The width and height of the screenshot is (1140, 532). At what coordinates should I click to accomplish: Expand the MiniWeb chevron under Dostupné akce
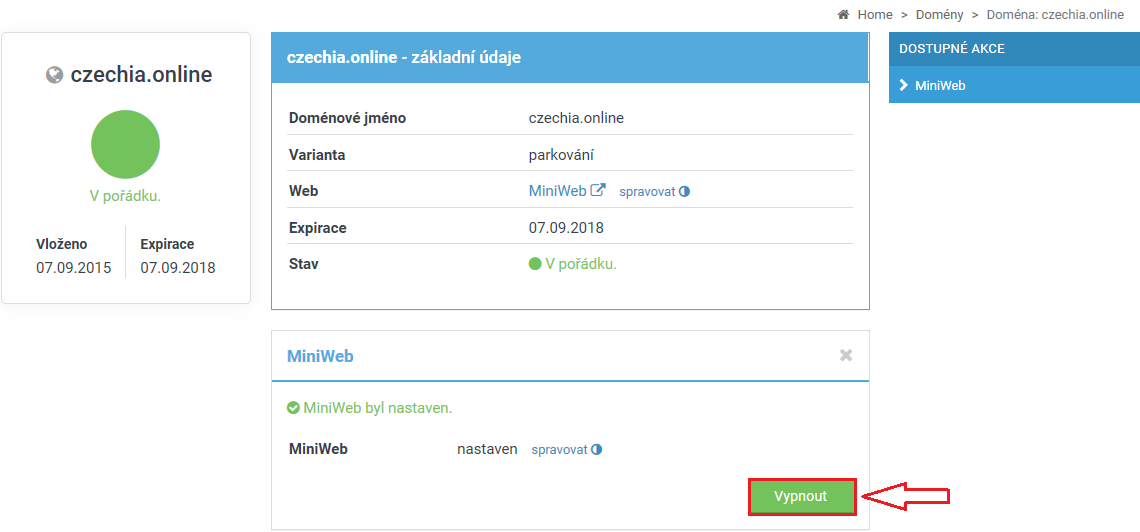point(903,85)
